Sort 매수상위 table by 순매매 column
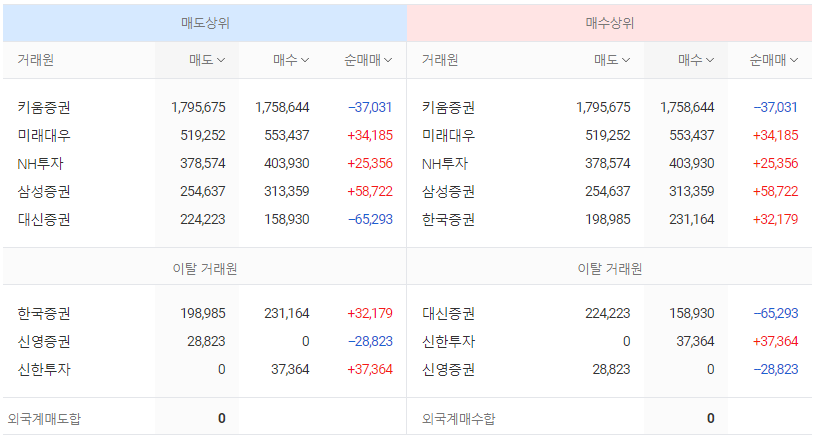The image size is (818, 438). (774, 60)
